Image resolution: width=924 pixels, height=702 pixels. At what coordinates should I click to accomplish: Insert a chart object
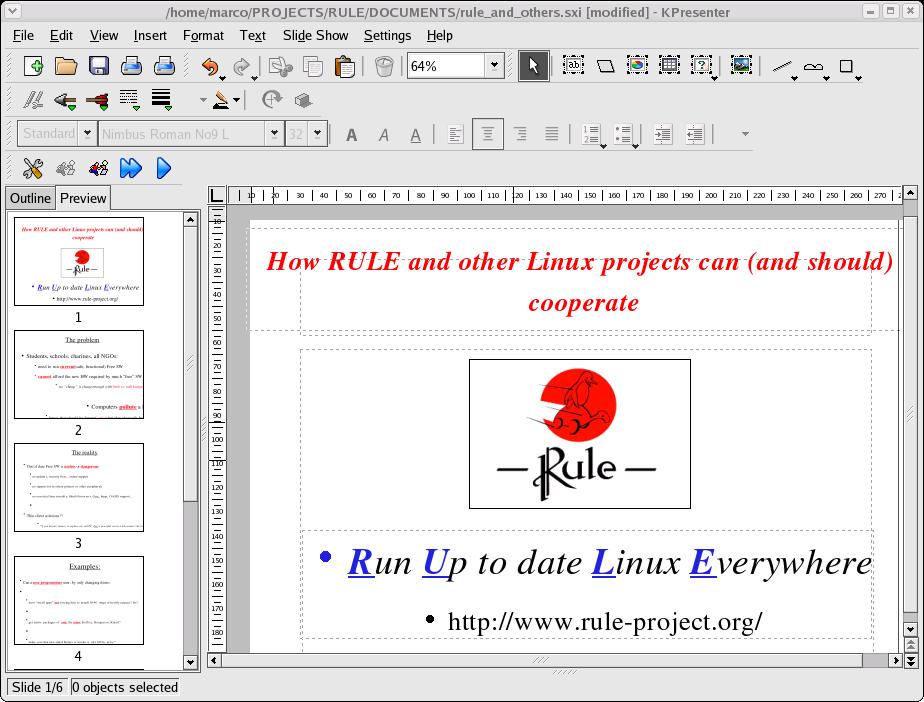coord(637,65)
